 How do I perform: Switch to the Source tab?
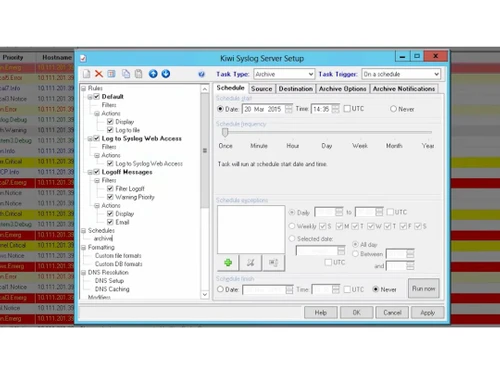point(262,89)
